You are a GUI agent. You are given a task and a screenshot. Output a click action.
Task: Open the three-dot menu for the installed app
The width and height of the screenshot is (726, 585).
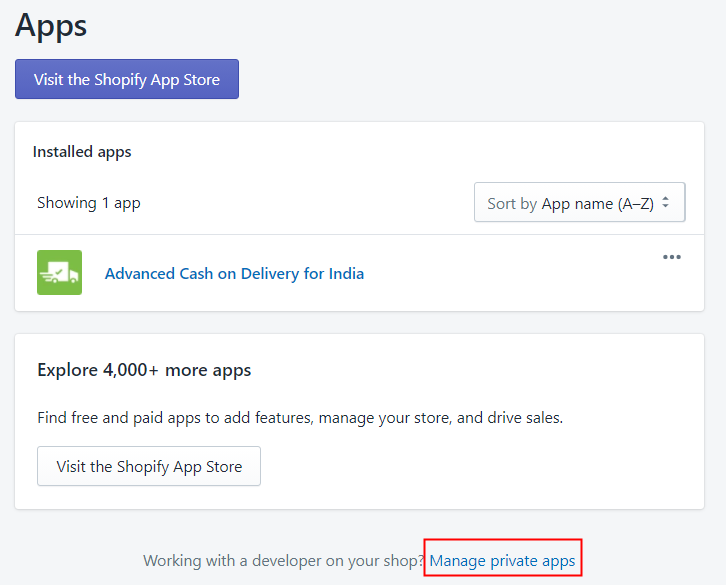tap(671, 257)
